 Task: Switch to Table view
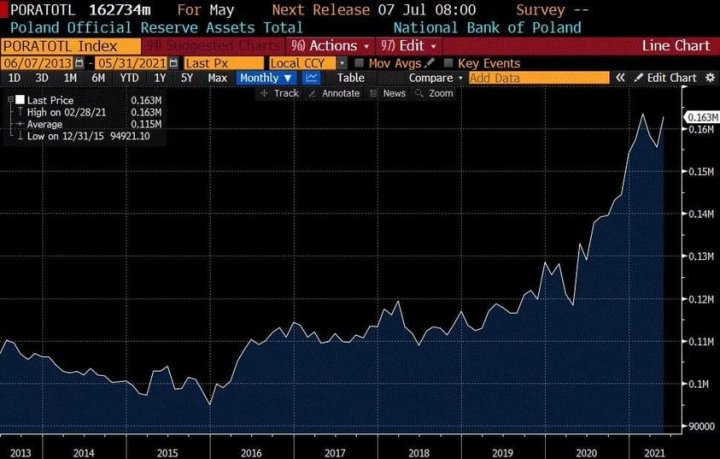coord(350,78)
